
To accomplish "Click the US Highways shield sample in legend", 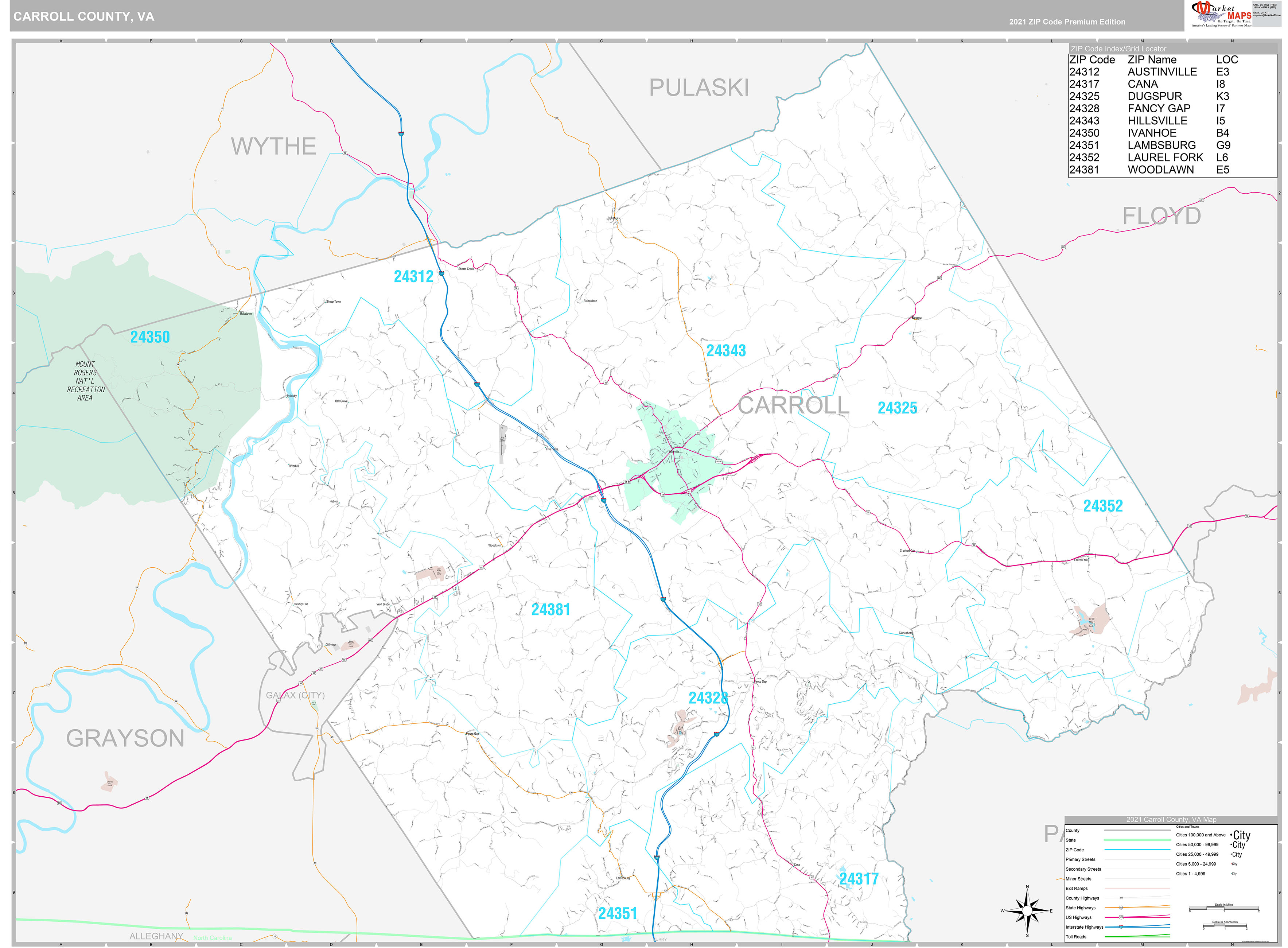I will coord(1121,917).
